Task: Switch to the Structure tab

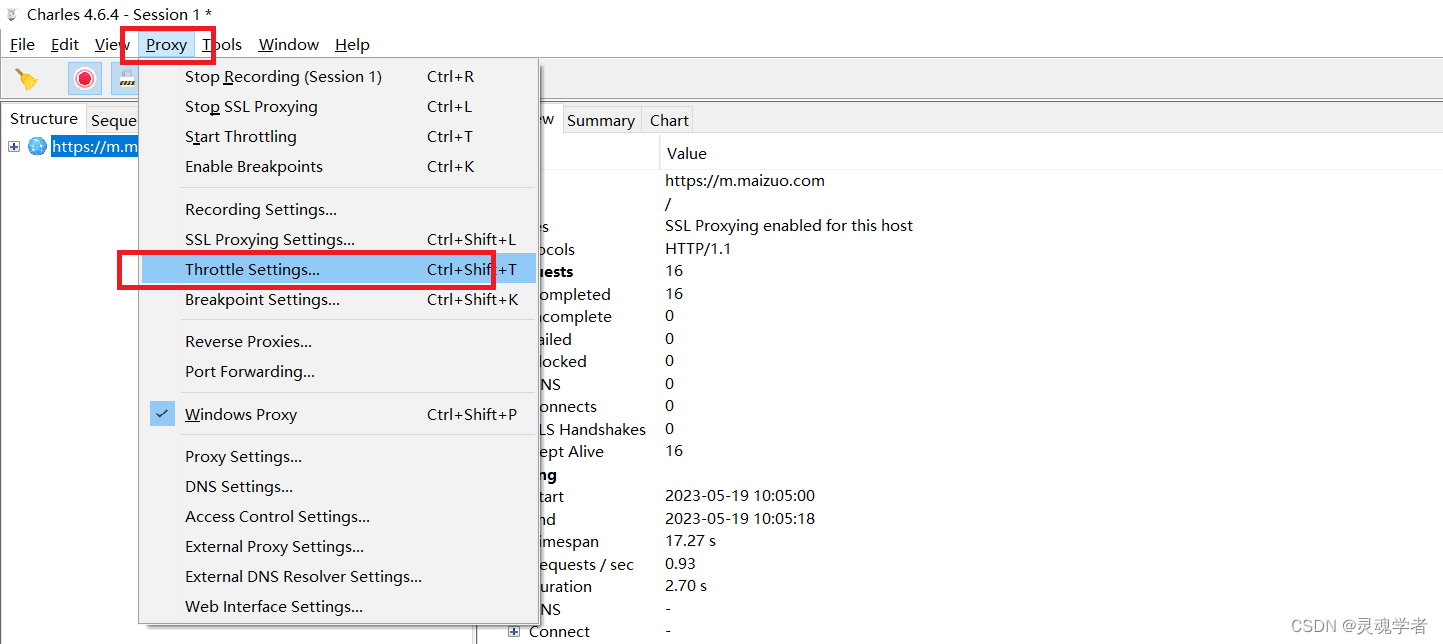Action: point(44,119)
